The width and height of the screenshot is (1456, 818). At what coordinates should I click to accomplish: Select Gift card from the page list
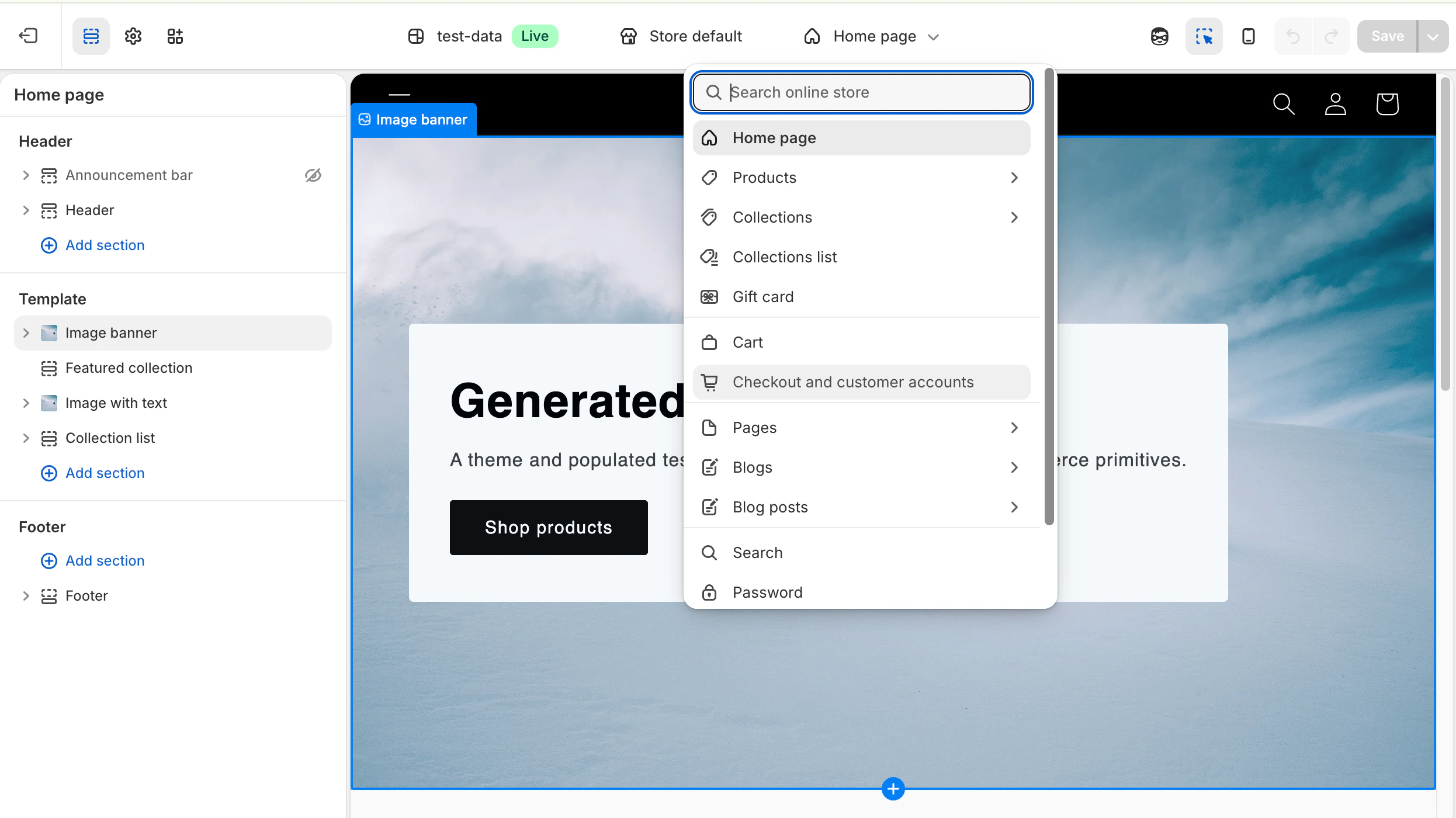763,296
